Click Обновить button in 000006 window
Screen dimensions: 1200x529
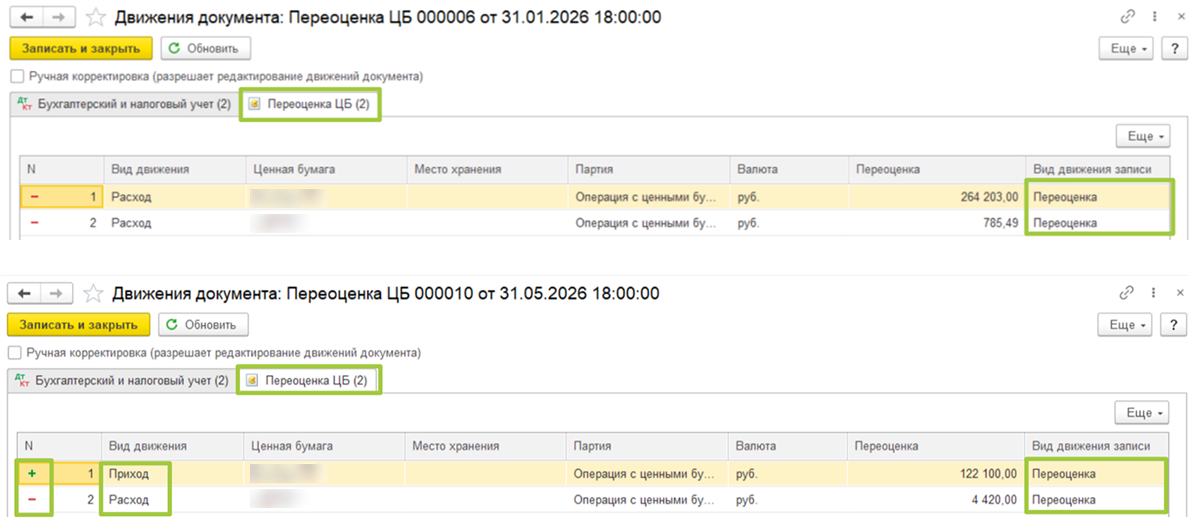(x=206, y=48)
